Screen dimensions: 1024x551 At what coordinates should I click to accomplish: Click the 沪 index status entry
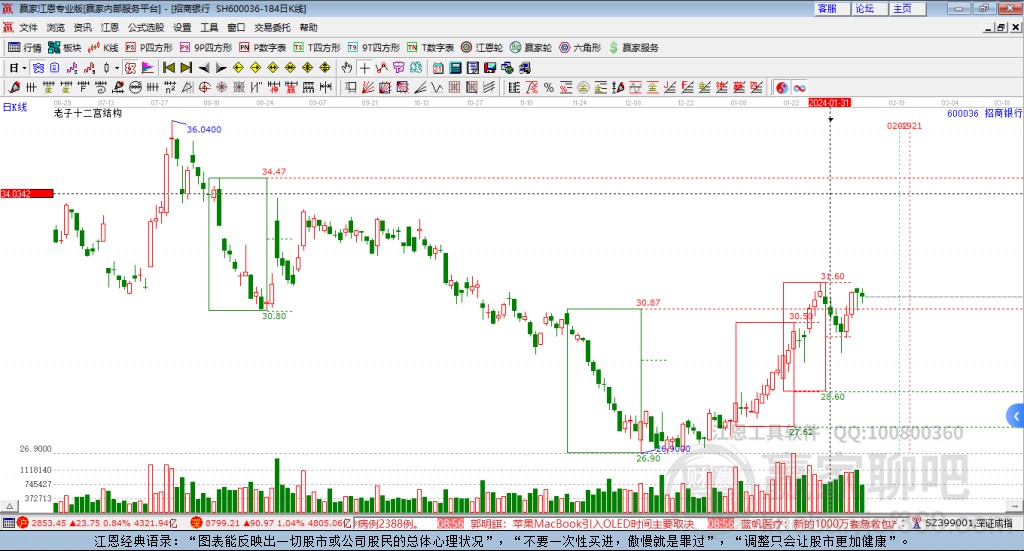coord(97,523)
